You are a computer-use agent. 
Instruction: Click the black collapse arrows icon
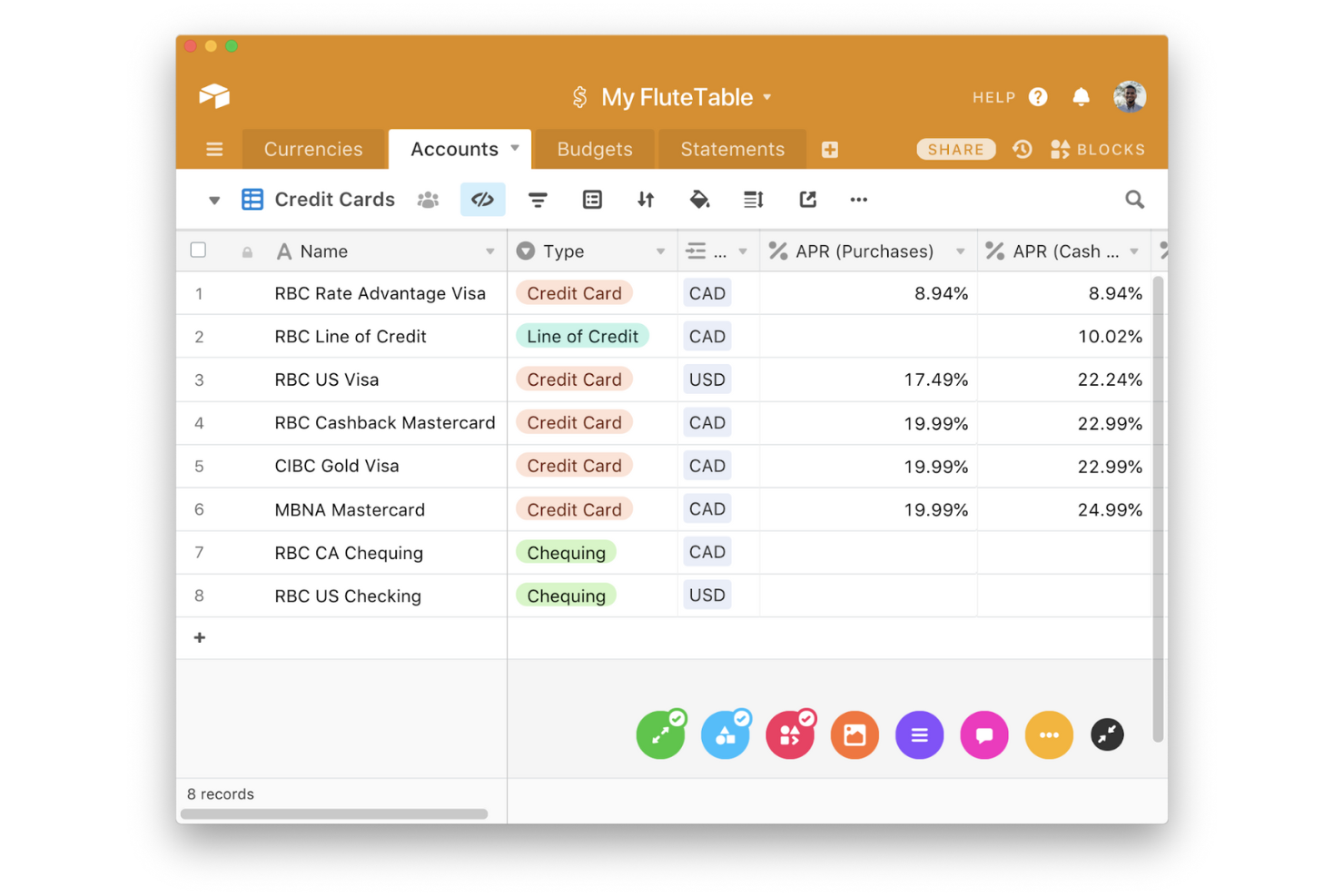click(1107, 734)
